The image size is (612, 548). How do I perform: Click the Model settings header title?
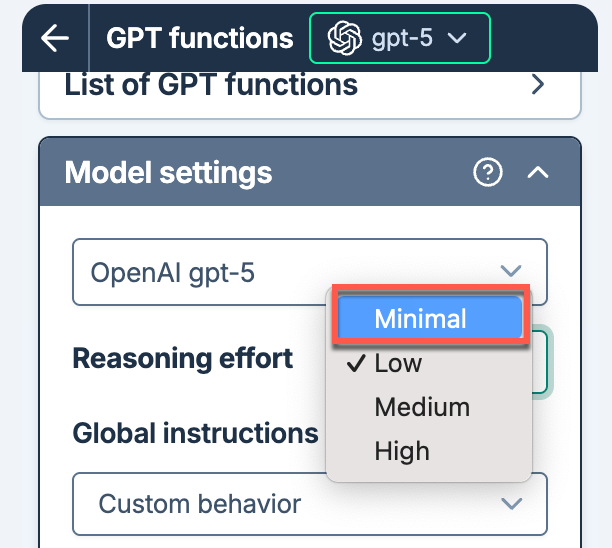point(168,172)
